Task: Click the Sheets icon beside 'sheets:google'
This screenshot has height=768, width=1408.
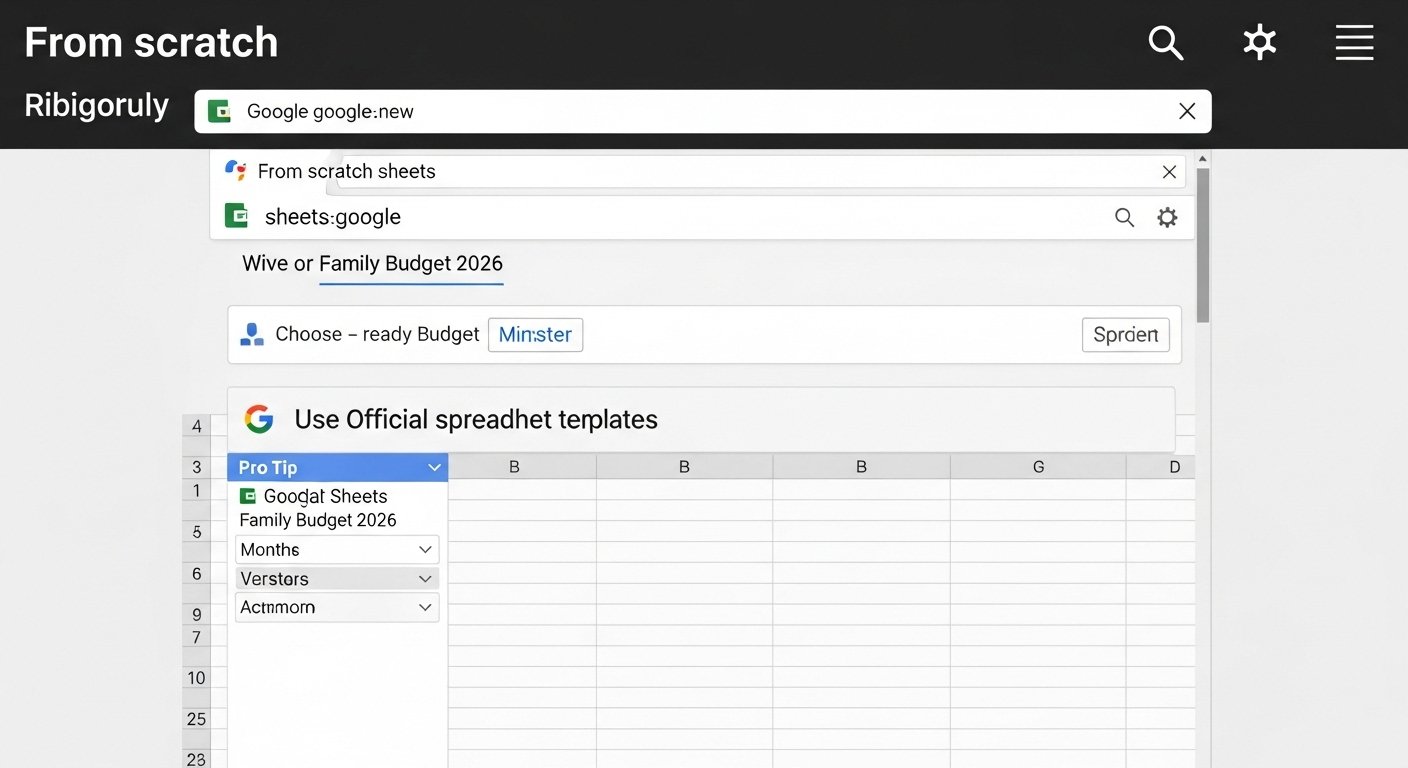Action: point(237,216)
